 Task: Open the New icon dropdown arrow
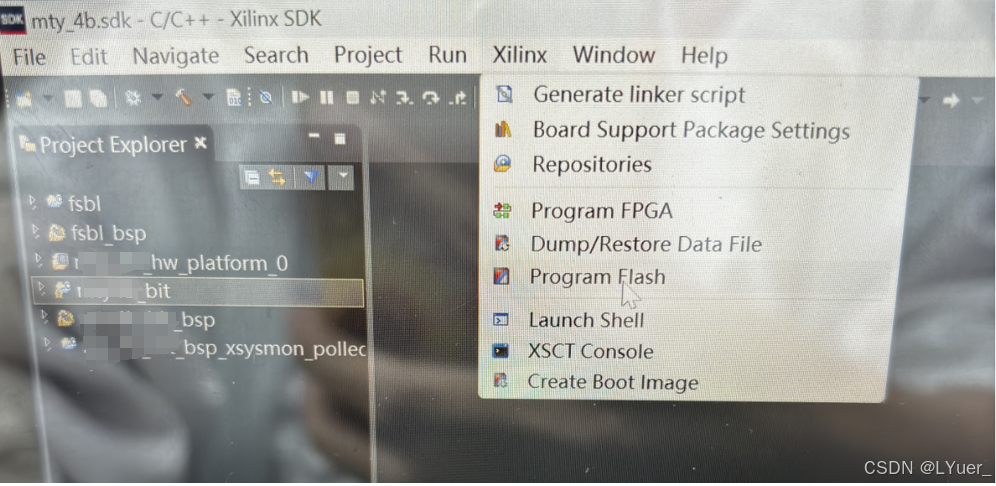point(48,98)
